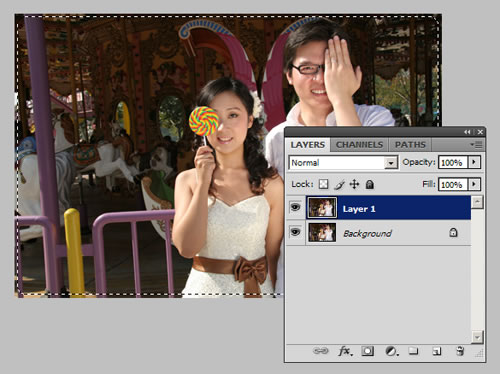500x374 pixels.
Task: Select Layer 1 thumbnail
Action: pos(322,208)
